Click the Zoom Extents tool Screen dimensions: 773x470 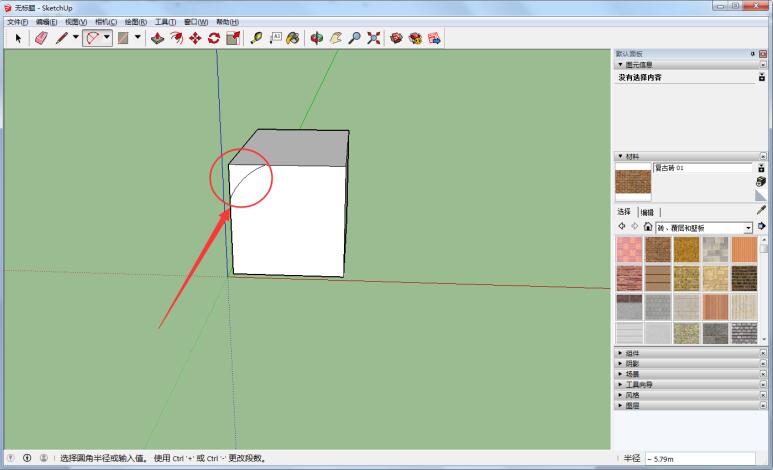pyautogui.click(x=374, y=38)
